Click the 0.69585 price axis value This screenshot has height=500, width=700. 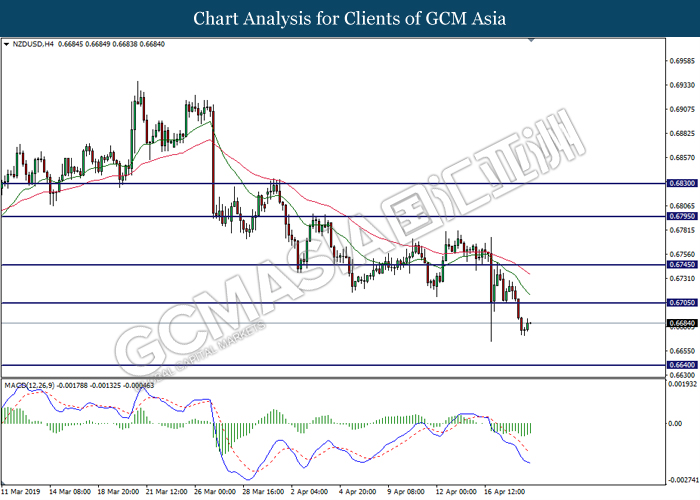click(683, 60)
